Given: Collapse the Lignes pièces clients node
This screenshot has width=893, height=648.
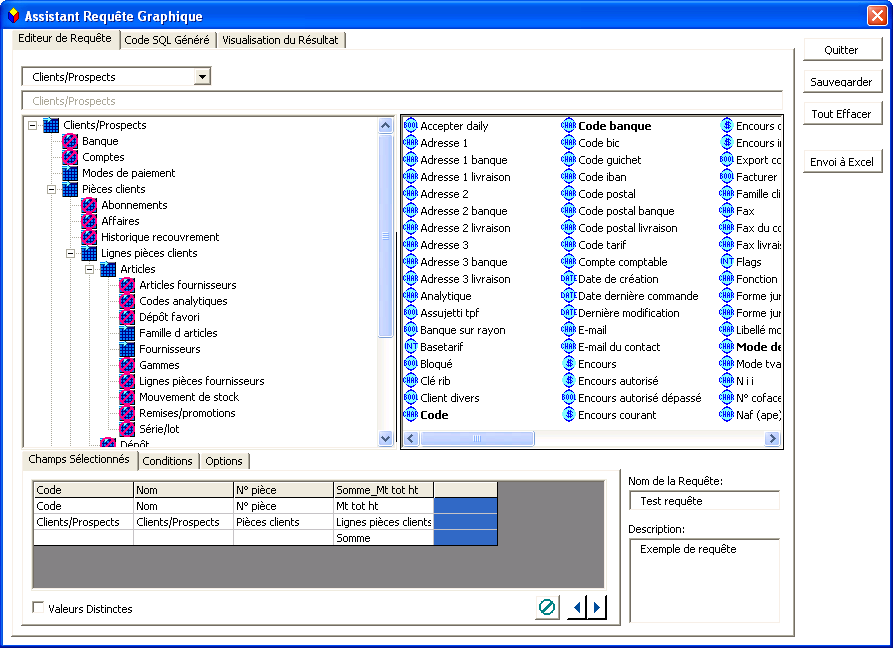Looking at the screenshot, I should [71, 253].
